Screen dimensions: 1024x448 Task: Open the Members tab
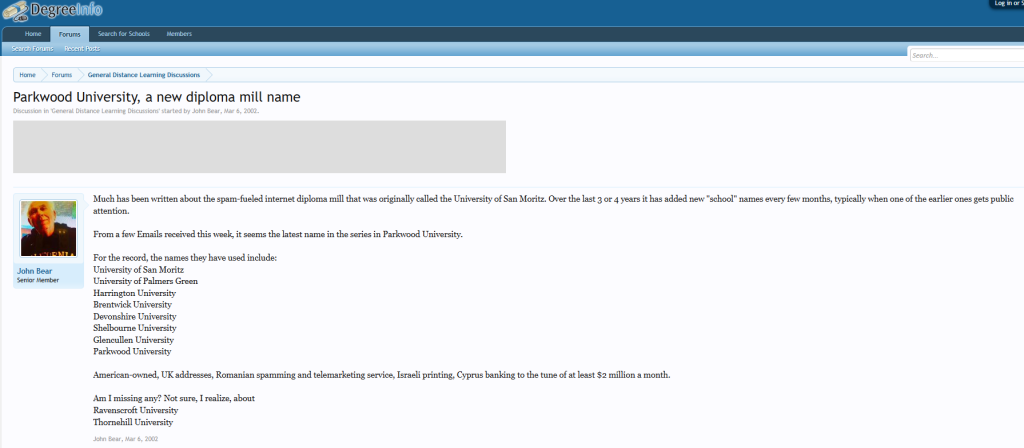coord(179,34)
